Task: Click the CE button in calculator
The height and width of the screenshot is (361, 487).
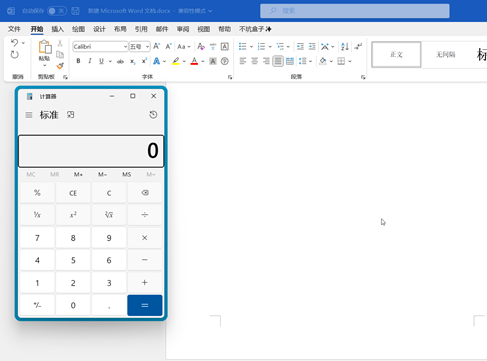Action: tap(73, 193)
